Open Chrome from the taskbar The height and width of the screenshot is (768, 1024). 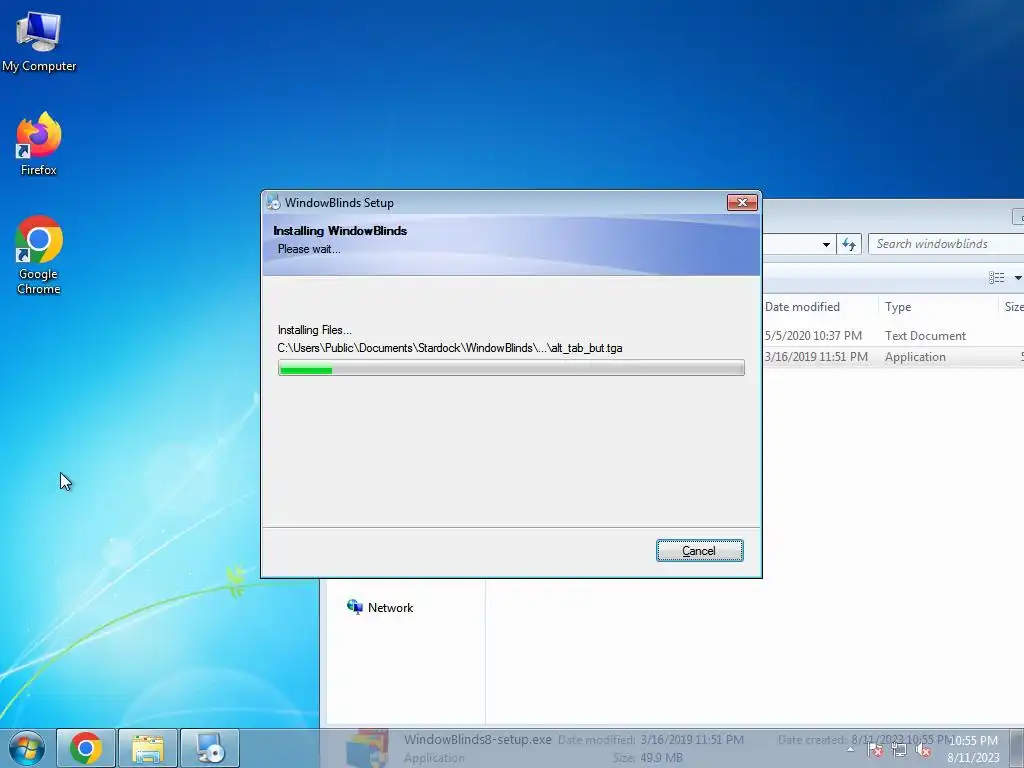pyautogui.click(x=86, y=748)
